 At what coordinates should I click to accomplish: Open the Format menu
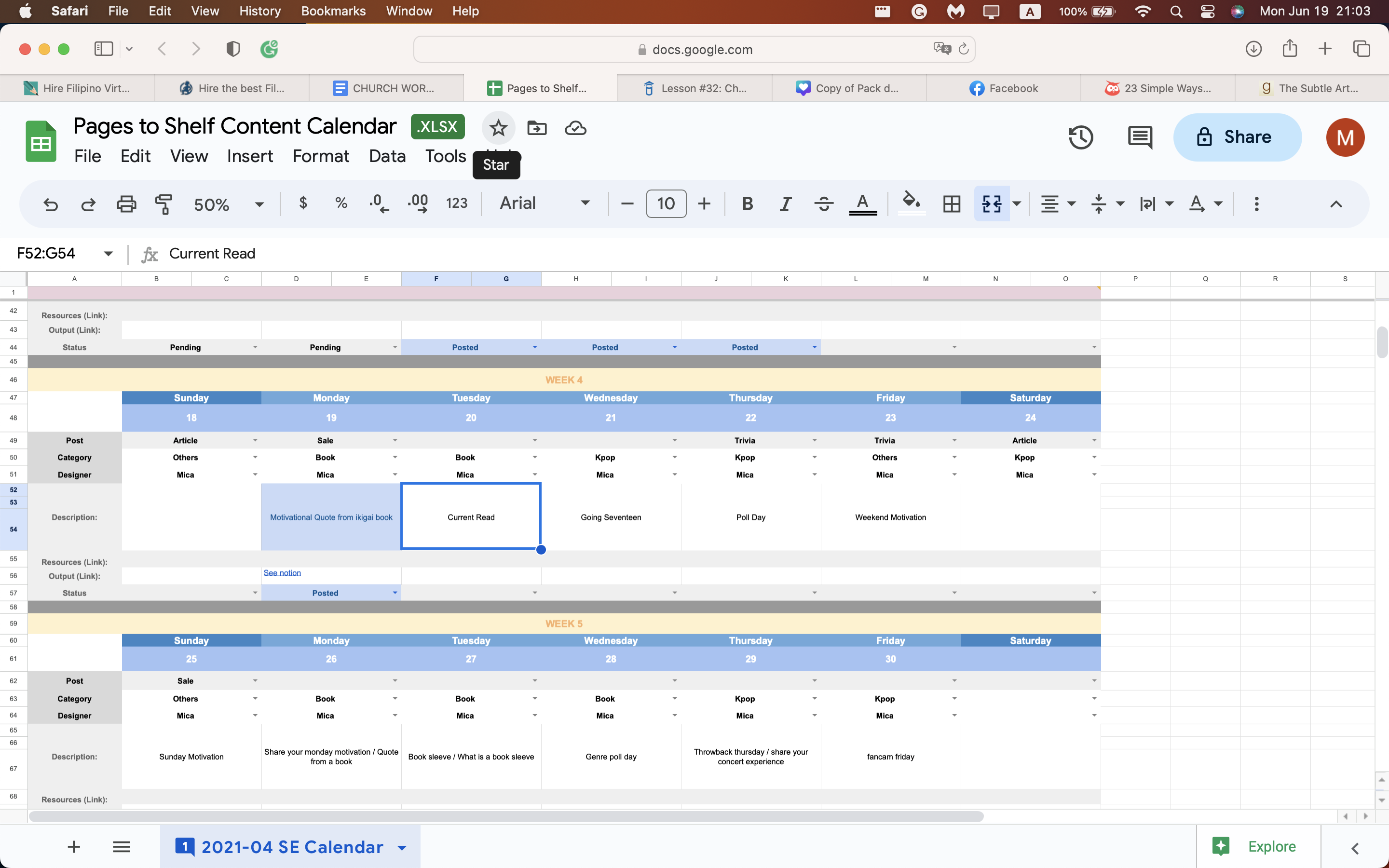click(x=321, y=156)
